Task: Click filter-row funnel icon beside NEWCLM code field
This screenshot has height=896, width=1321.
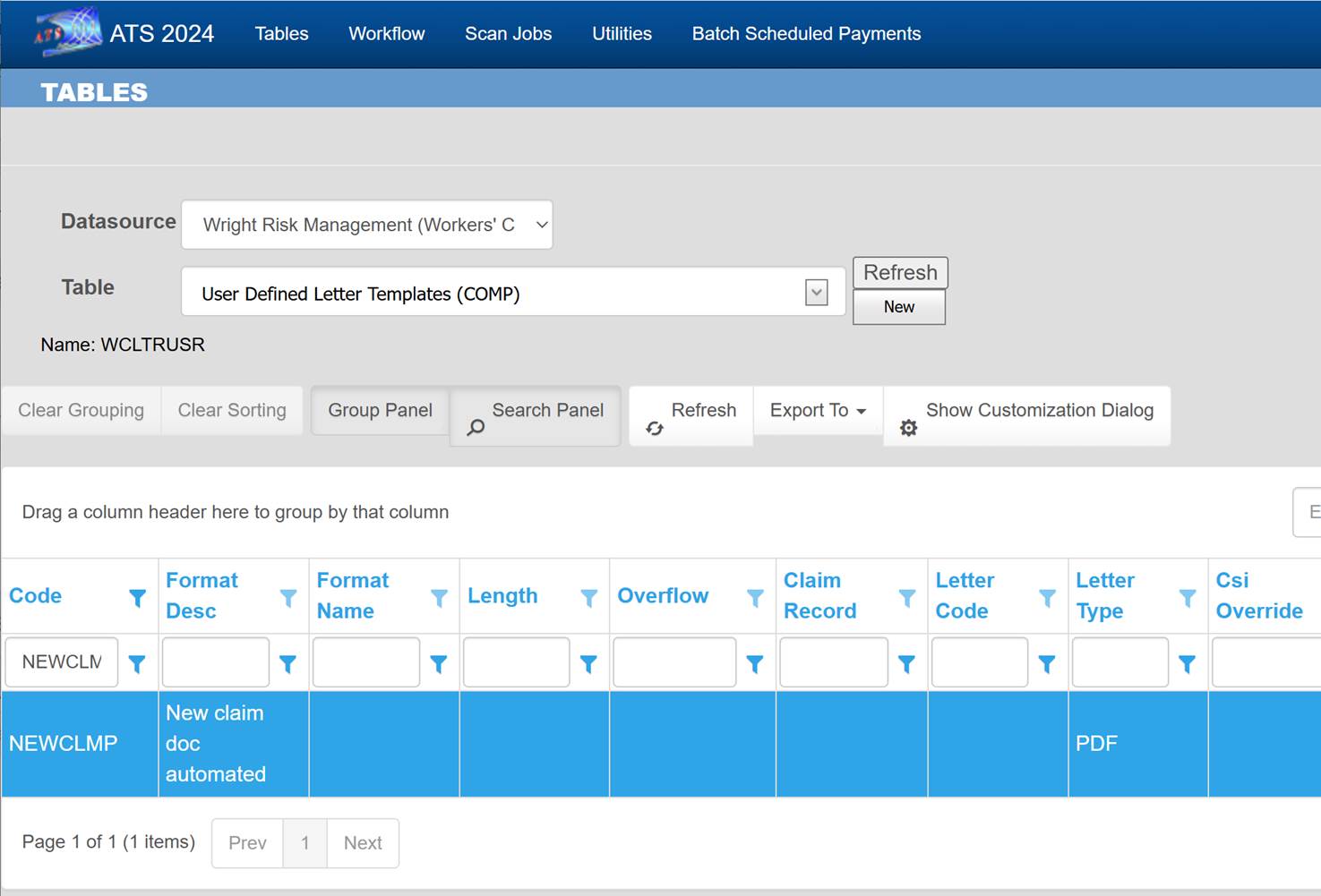Action: (x=137, y=663)
